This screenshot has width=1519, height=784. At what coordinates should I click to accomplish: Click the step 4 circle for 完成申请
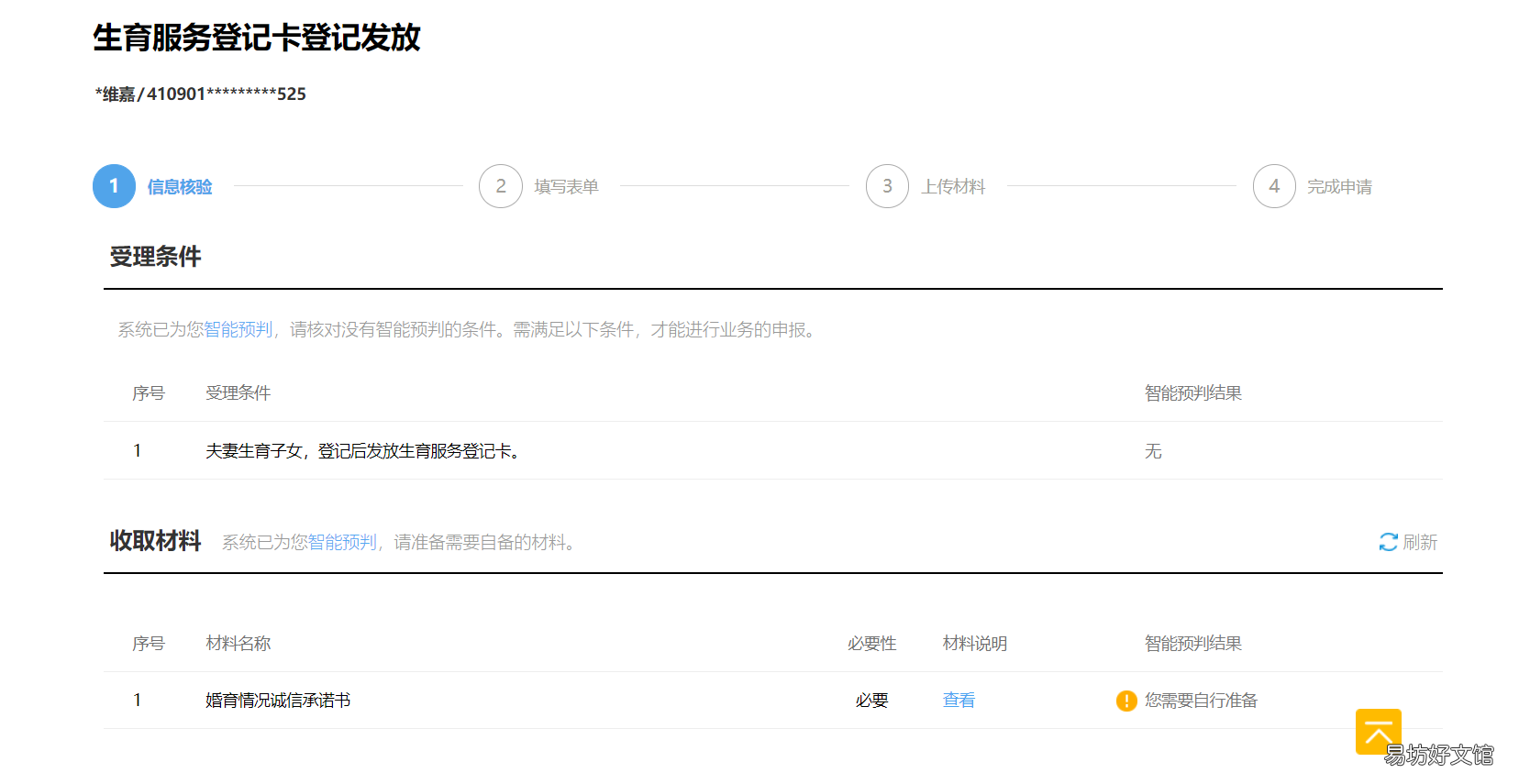1274,186
